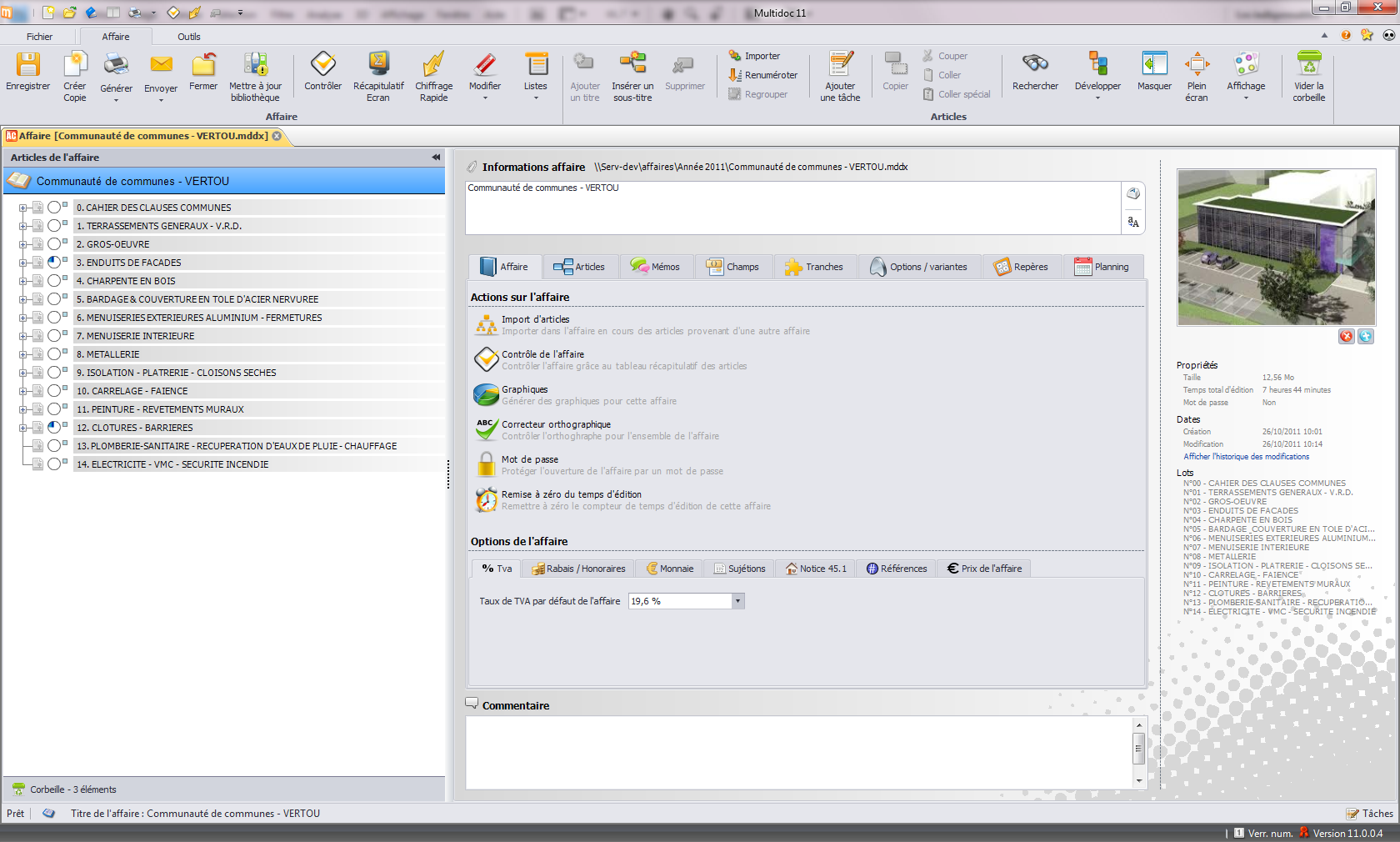Switch to the Outils ribbon tab
The width and height of the screenshot is (1400, 842).
click(x=189, y=37)
